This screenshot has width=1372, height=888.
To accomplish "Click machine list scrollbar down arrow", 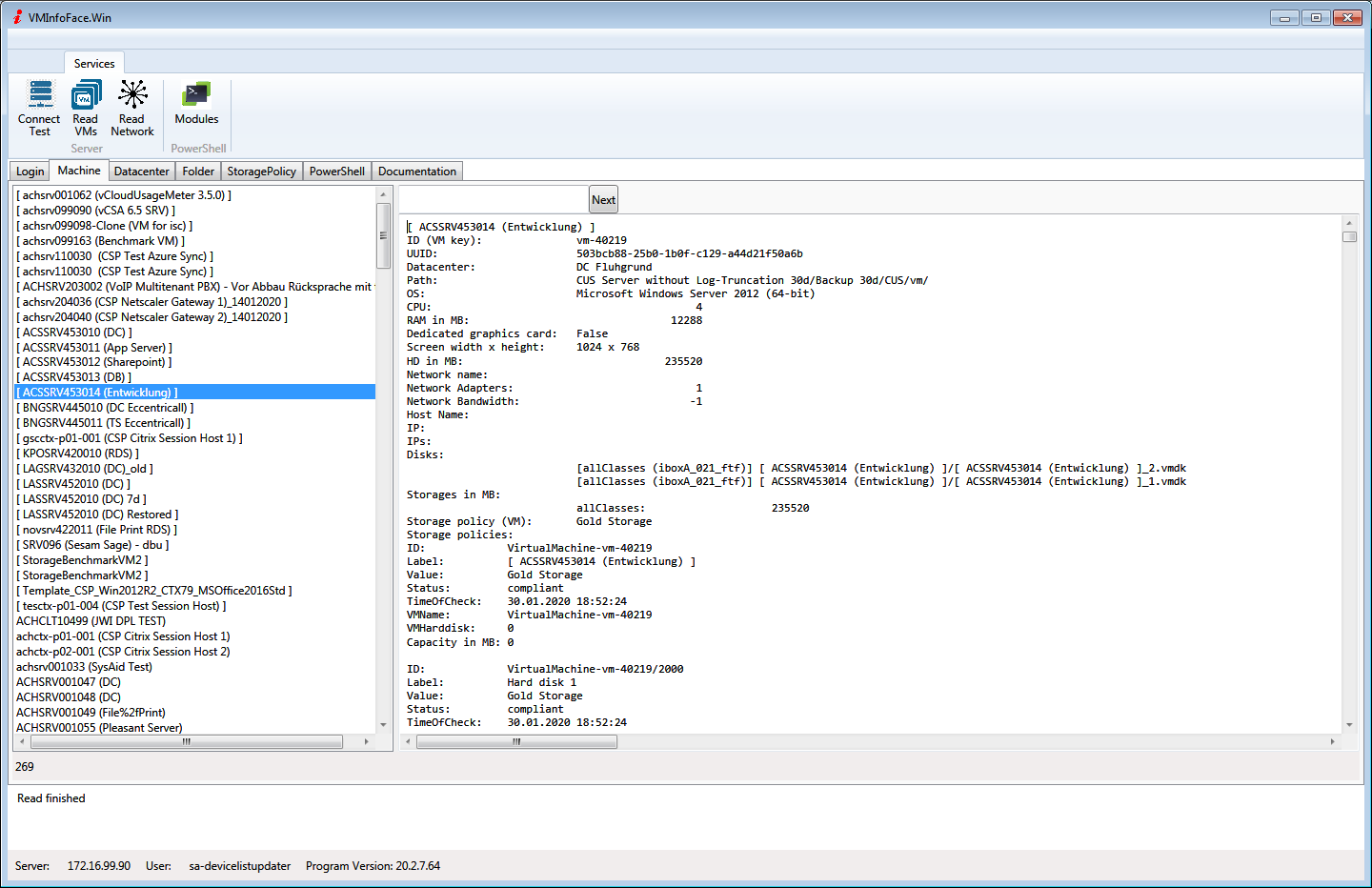I will click(x=384, y=726).
